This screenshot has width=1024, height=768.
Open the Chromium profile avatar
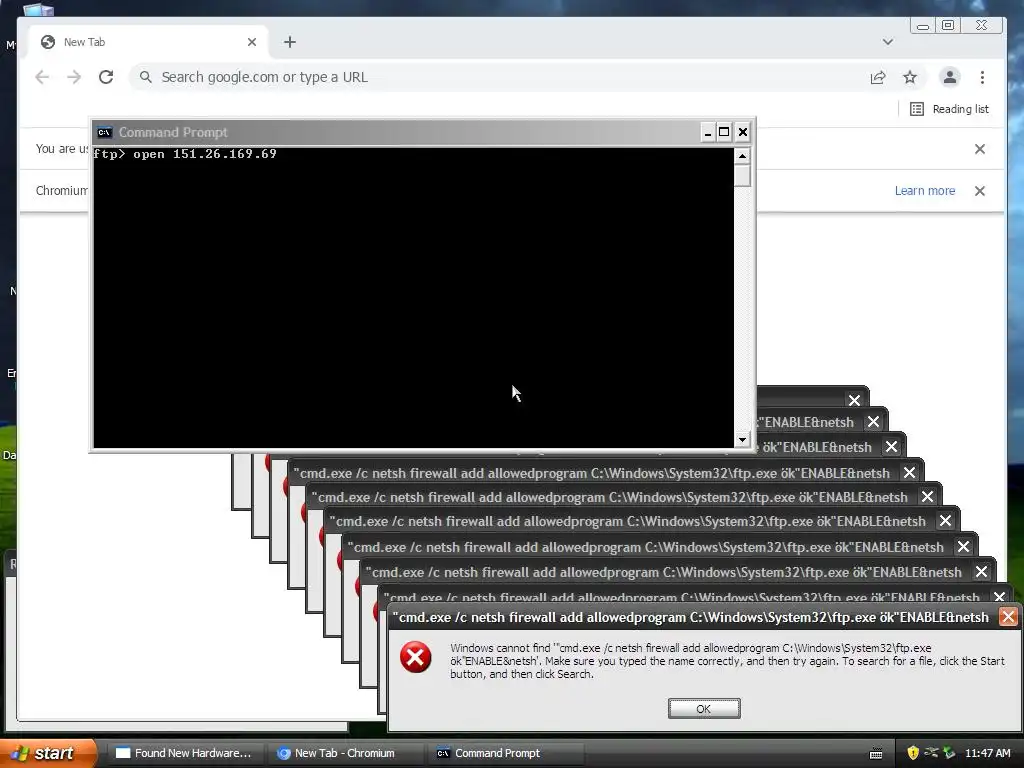(950, 77)
